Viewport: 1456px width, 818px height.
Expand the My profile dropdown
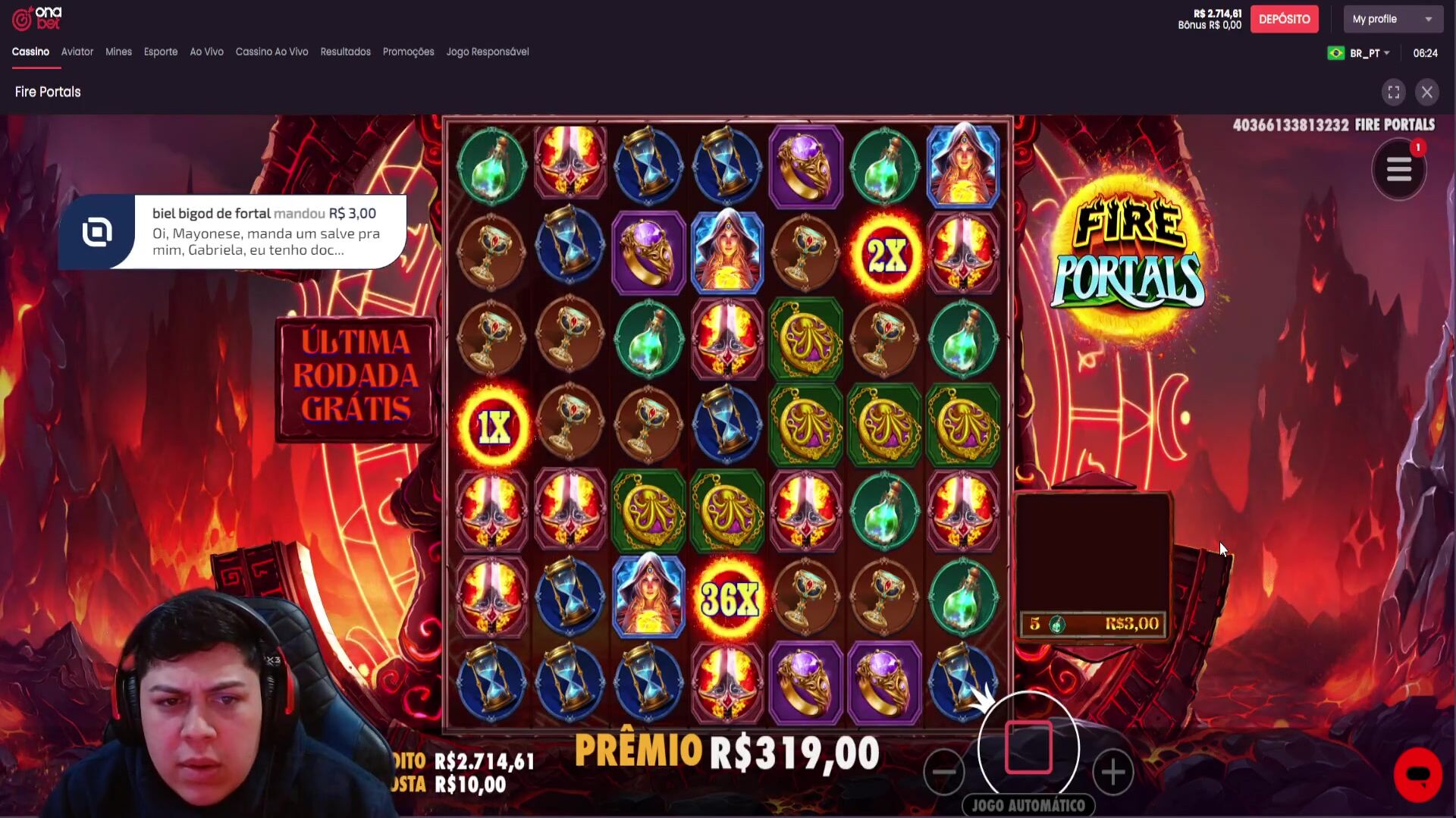click(x=1392, y=19)
